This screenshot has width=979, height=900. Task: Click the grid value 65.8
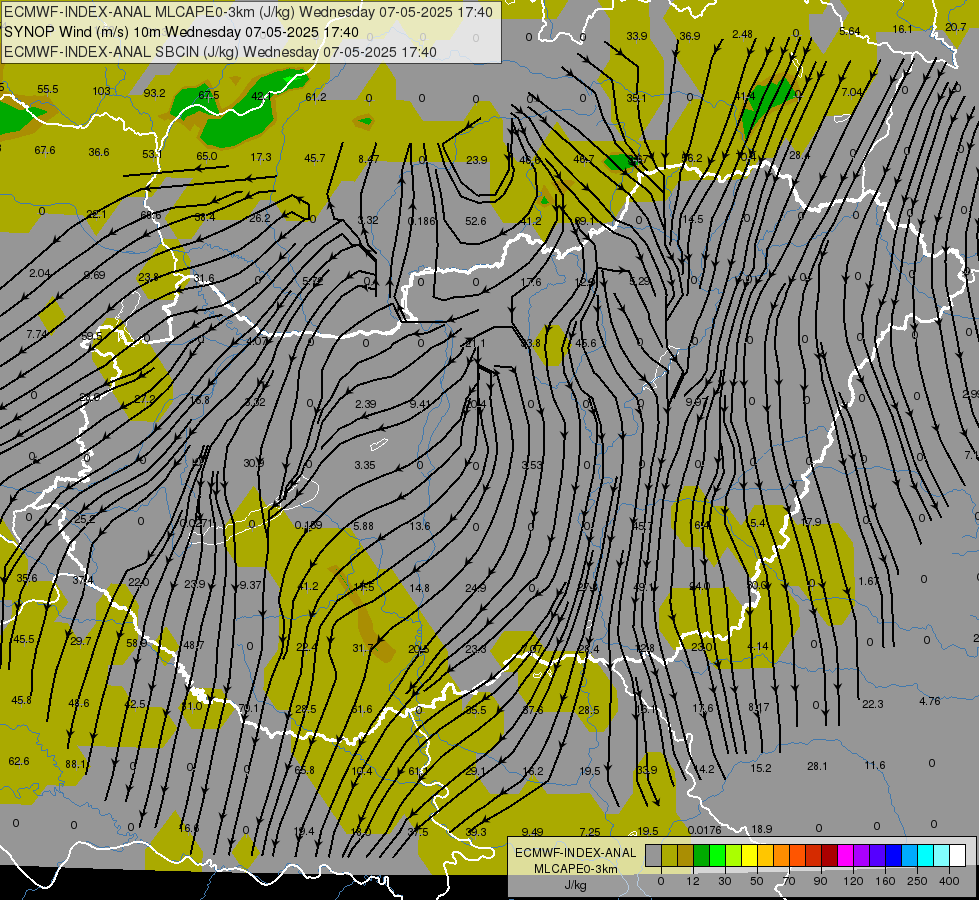[304, 770]
